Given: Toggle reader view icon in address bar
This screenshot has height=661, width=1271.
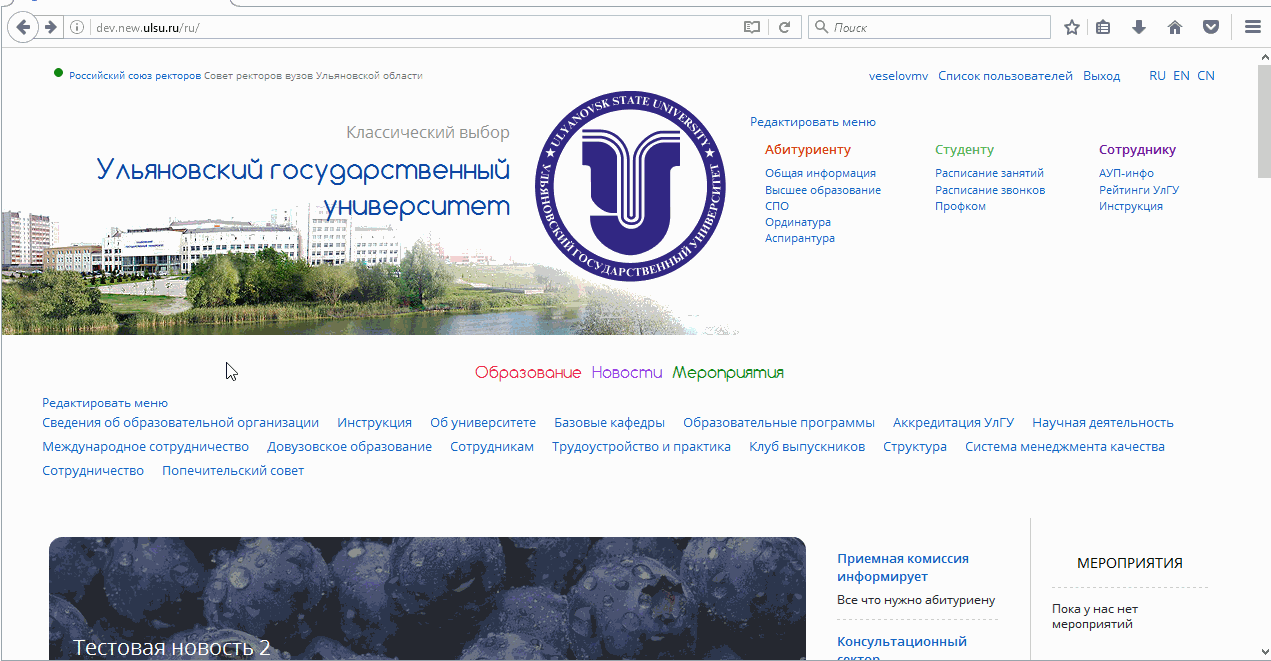Looking at the screenshot, I should tap(752, 27).
